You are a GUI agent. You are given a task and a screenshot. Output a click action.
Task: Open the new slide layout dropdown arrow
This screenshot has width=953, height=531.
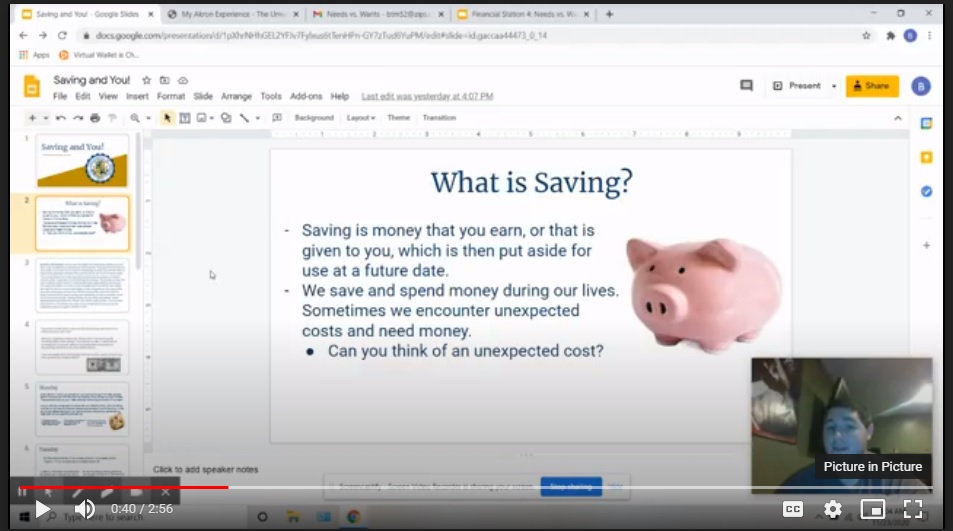45,118
